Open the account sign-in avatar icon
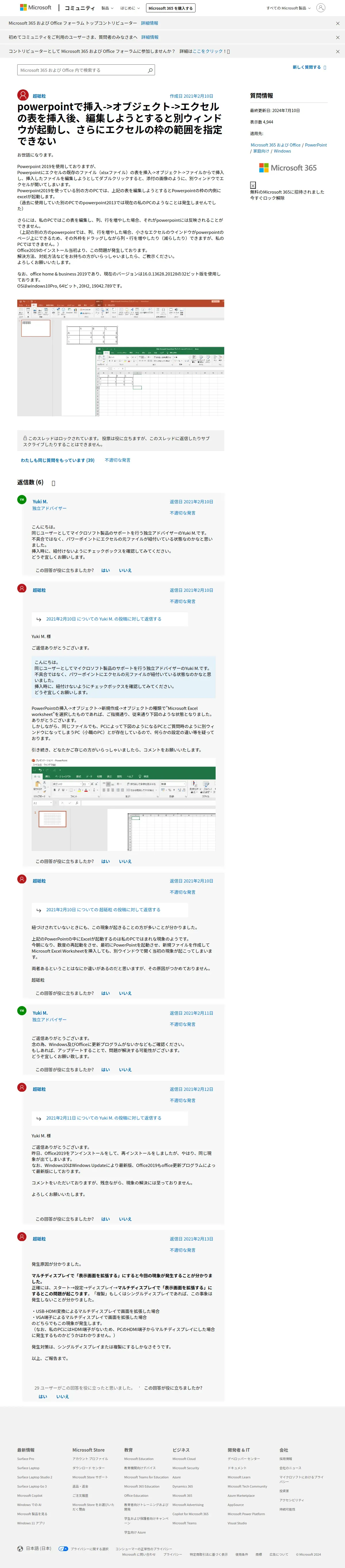The image size is (345, 1568). pos(321,8)
